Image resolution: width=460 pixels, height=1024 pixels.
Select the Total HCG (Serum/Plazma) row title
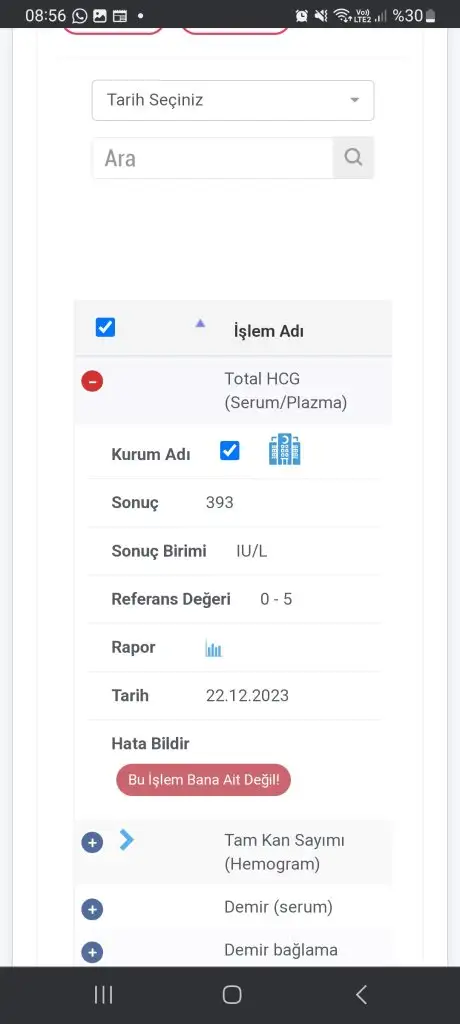(x=286, y=391)
